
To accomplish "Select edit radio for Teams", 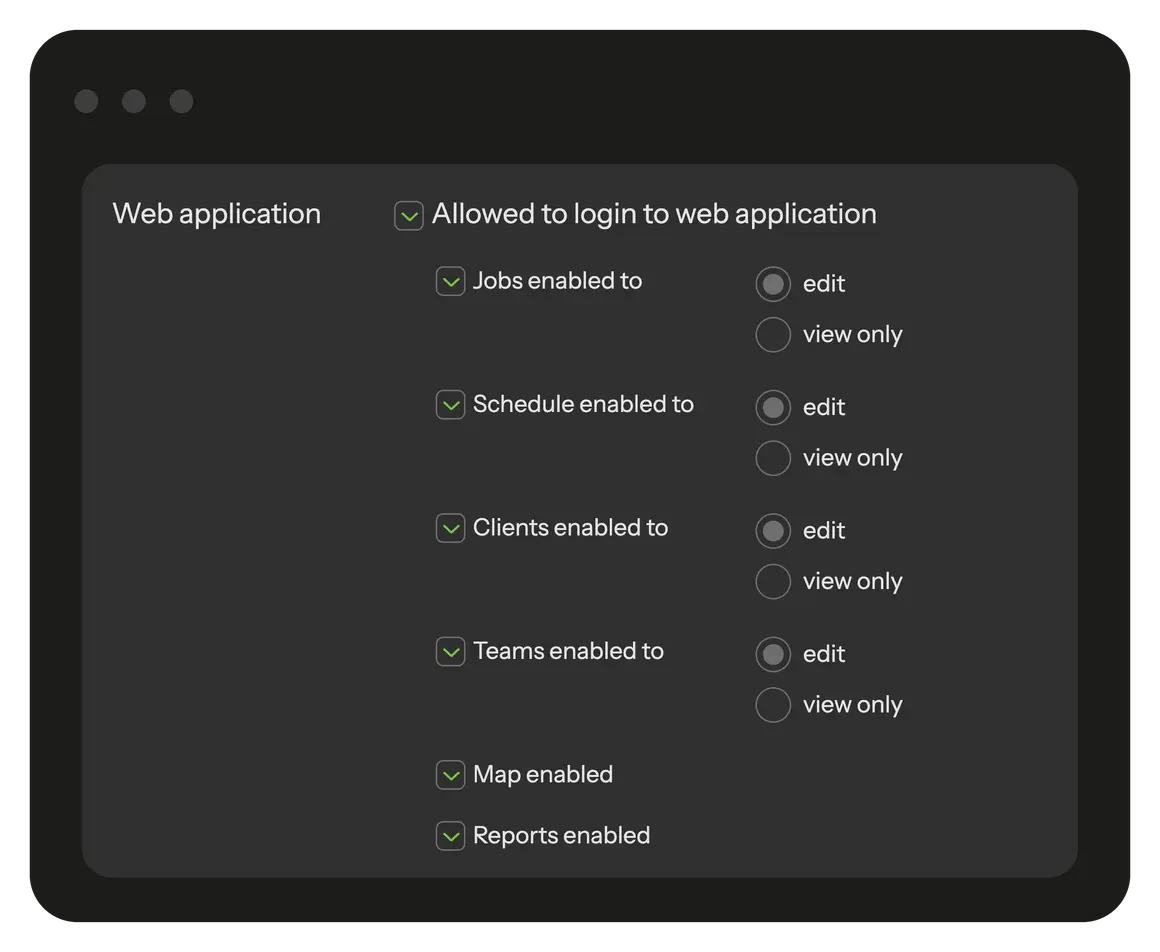I will [x=773, y=654].
